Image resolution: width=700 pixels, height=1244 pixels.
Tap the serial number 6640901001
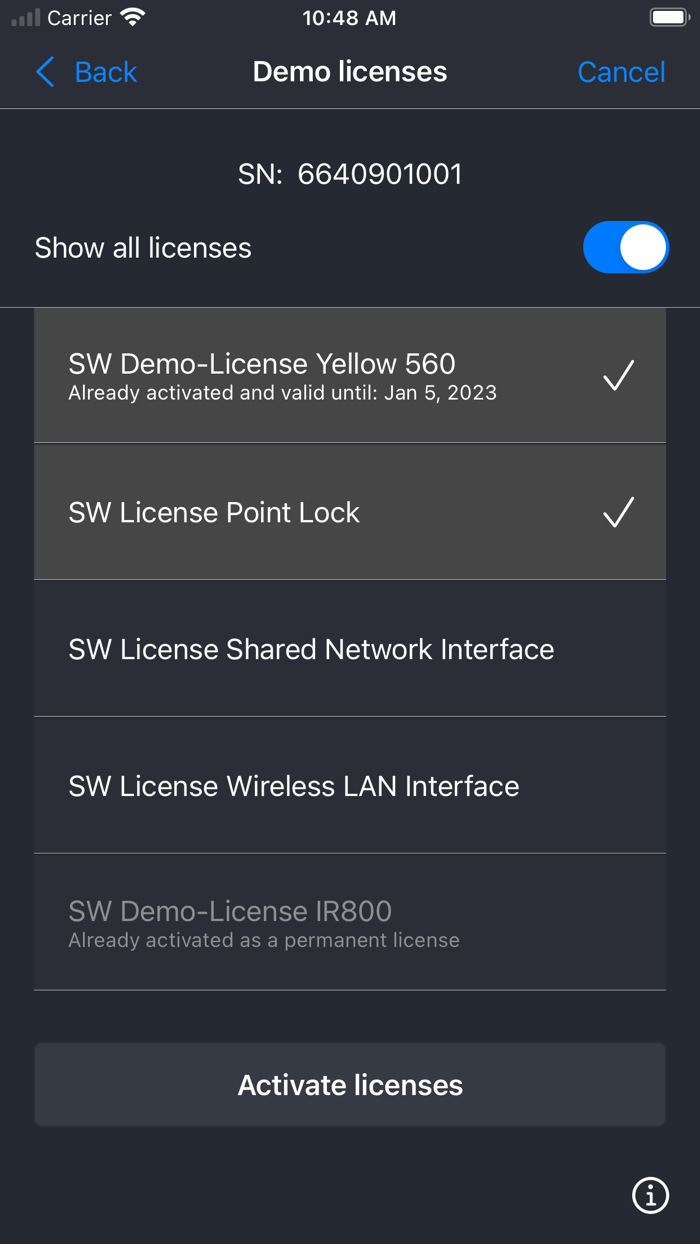tap(380, 174)
